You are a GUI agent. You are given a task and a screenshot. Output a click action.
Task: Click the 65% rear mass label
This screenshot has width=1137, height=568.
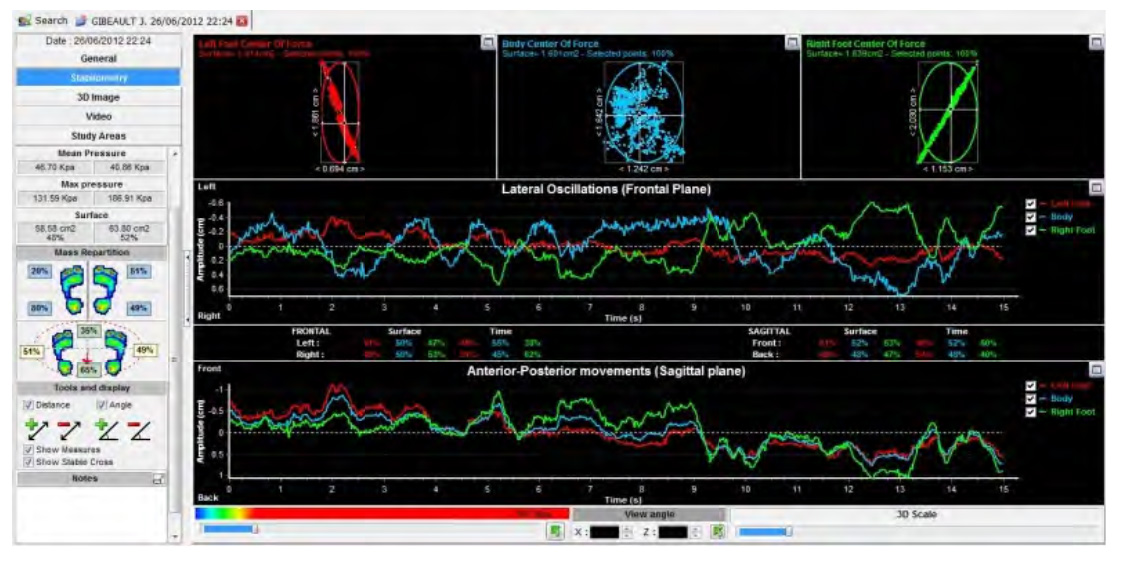pos(88,371)
